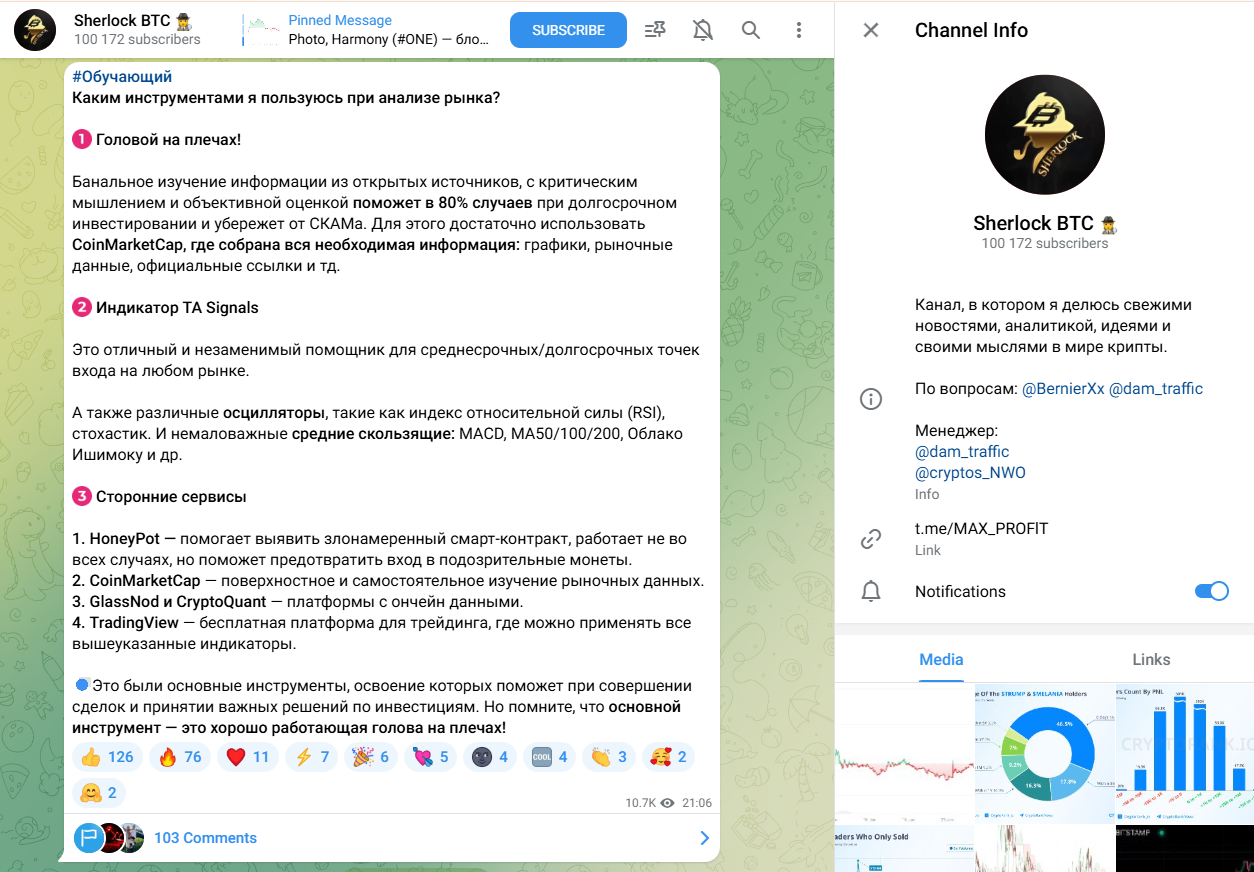This screenshot has height=872, width=1254.
Task: Open the Pinned Message preview
Action: (368, 30)
